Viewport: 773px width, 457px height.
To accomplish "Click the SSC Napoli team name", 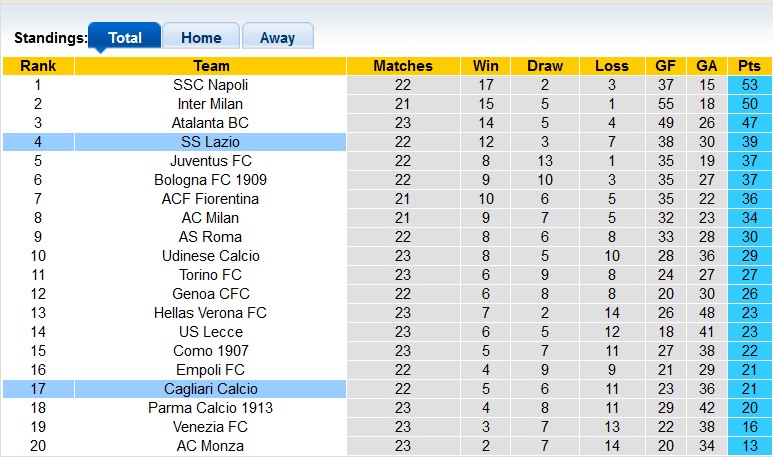I will [210, 85].
